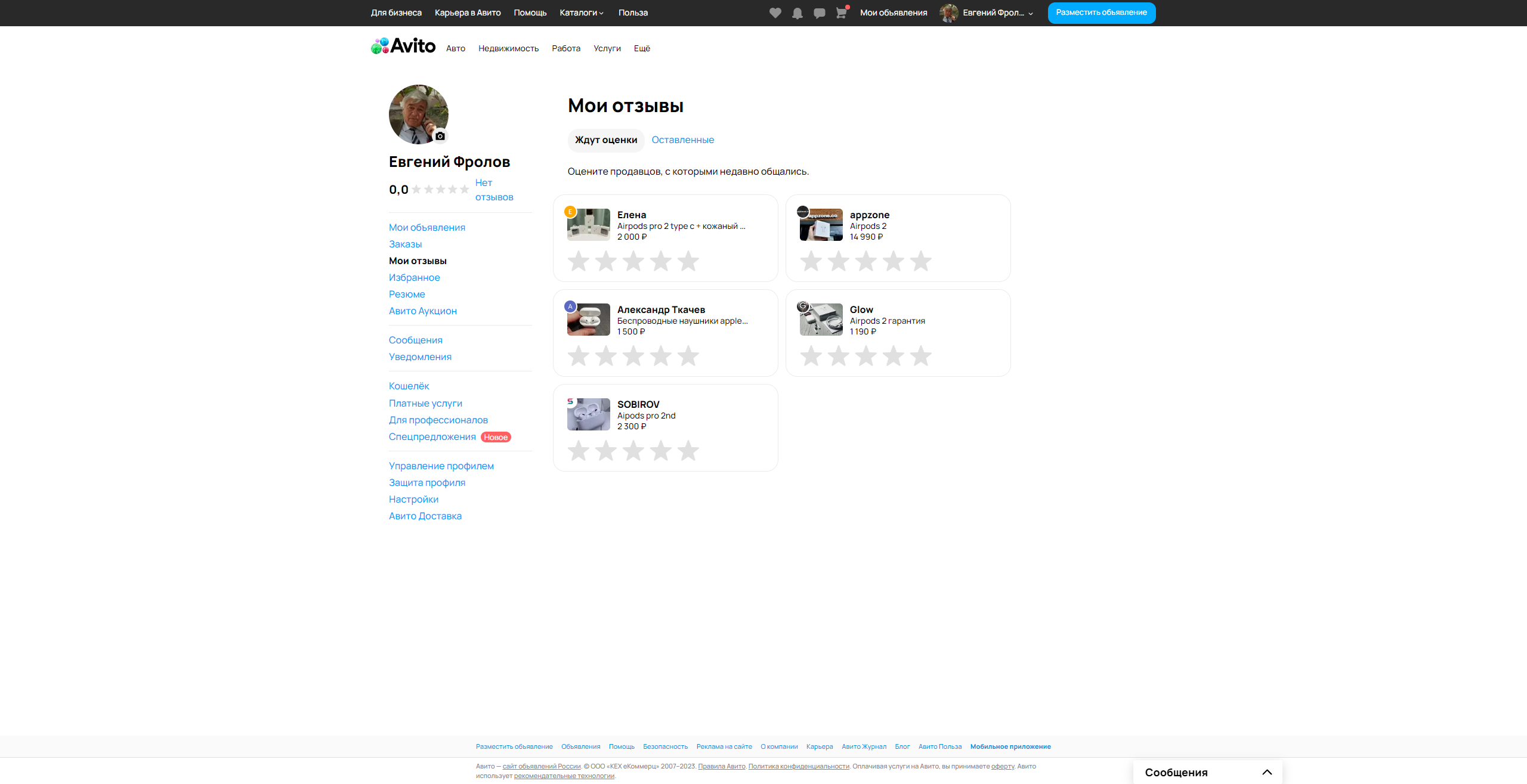
Task: Open the Кошелёк sidebar link
Action: point(409,386)
